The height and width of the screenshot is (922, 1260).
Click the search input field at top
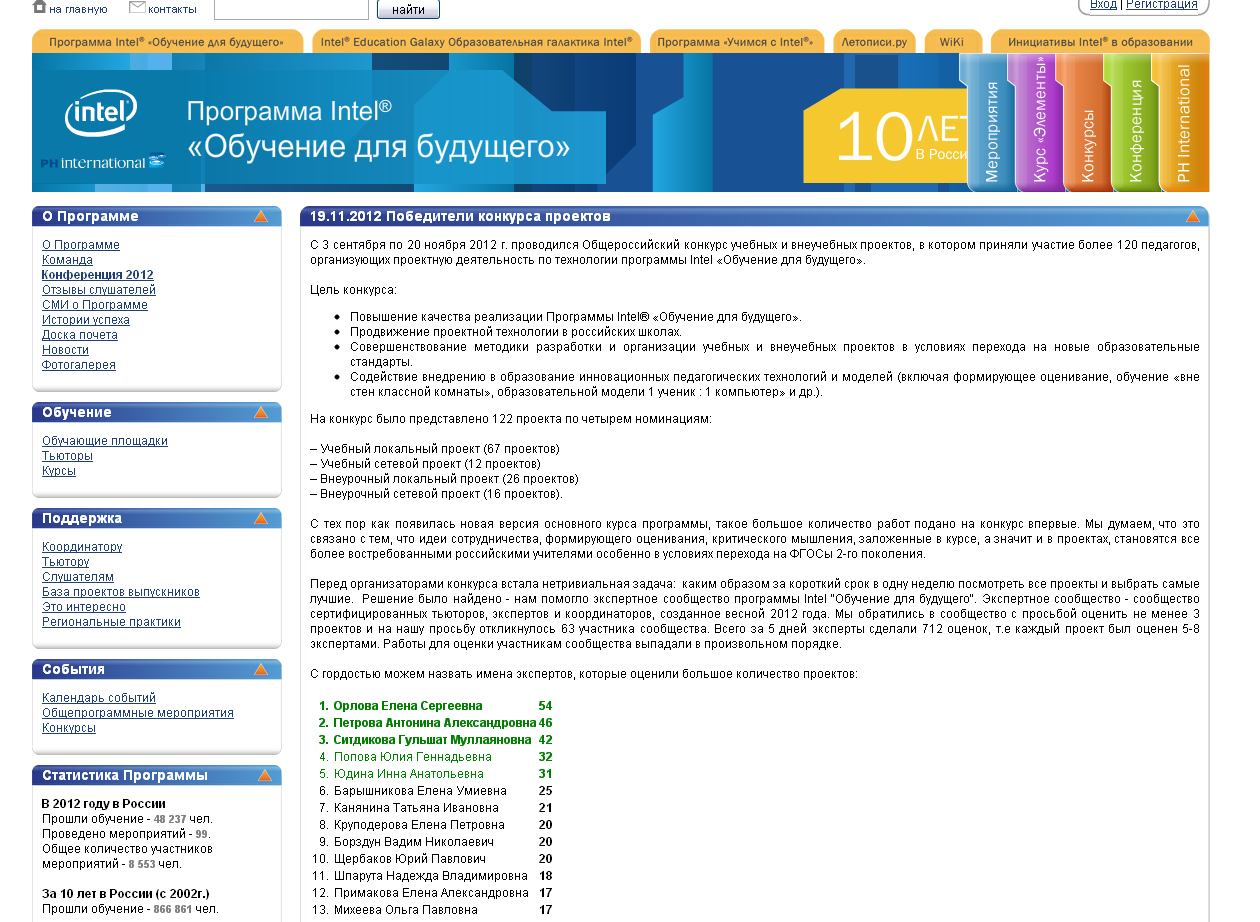tap(291, 9)
